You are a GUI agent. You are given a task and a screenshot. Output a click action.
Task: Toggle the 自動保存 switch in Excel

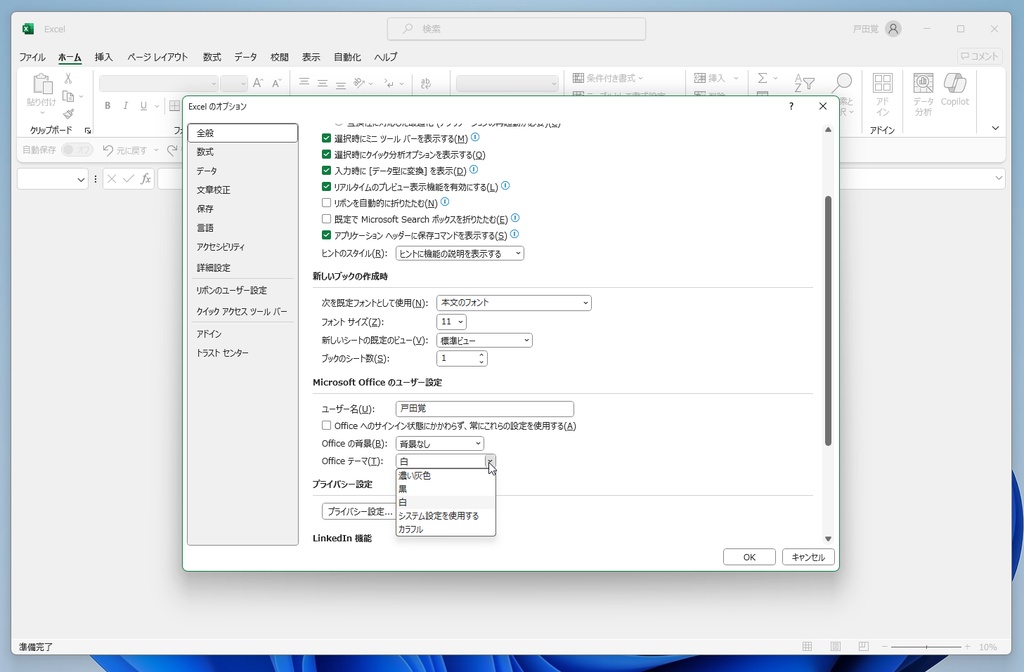coord(76,150)
